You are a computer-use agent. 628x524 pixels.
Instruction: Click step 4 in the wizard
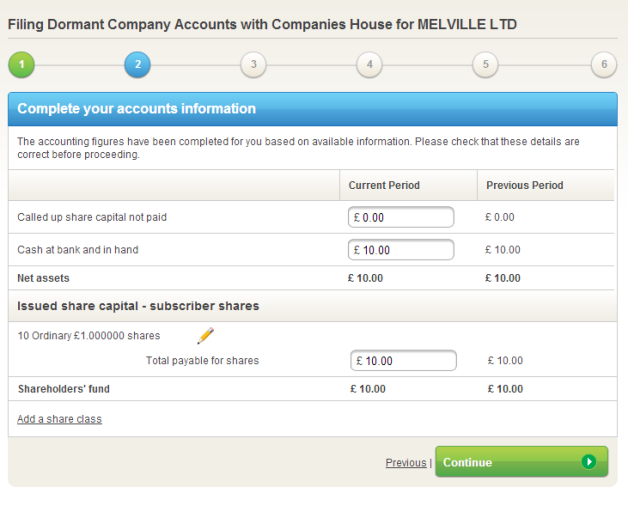point(369,65)
